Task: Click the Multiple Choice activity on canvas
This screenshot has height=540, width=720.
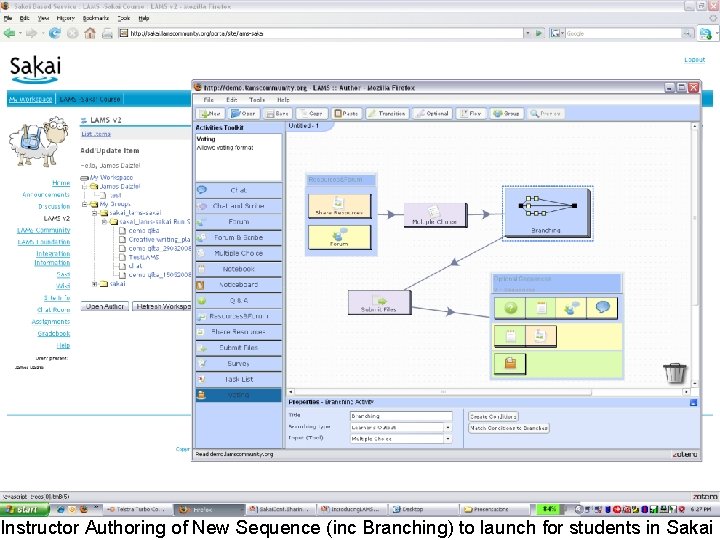Action: [x=435, y=215]
